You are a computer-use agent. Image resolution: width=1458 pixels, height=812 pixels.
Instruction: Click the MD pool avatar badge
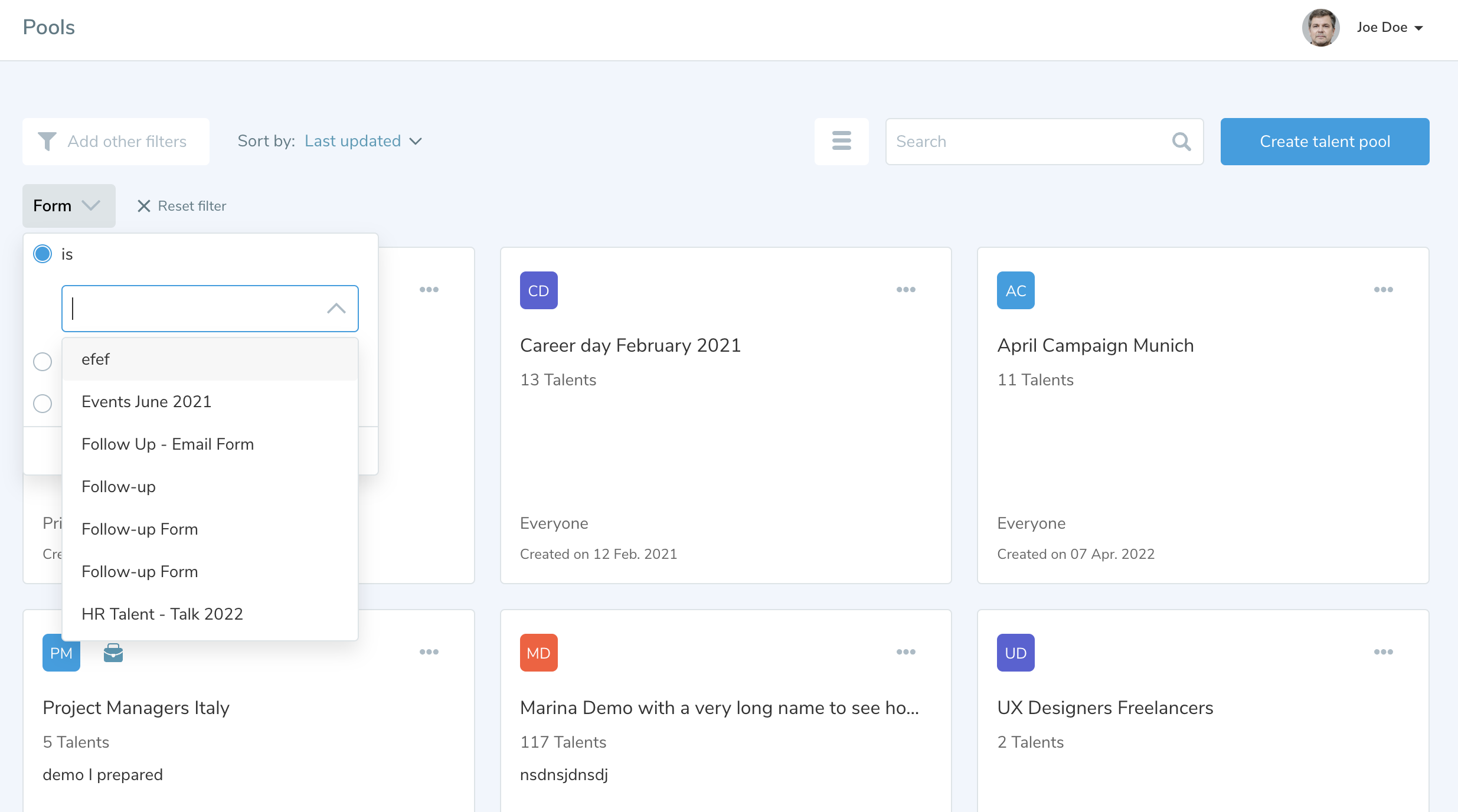(x=538, y=653)
